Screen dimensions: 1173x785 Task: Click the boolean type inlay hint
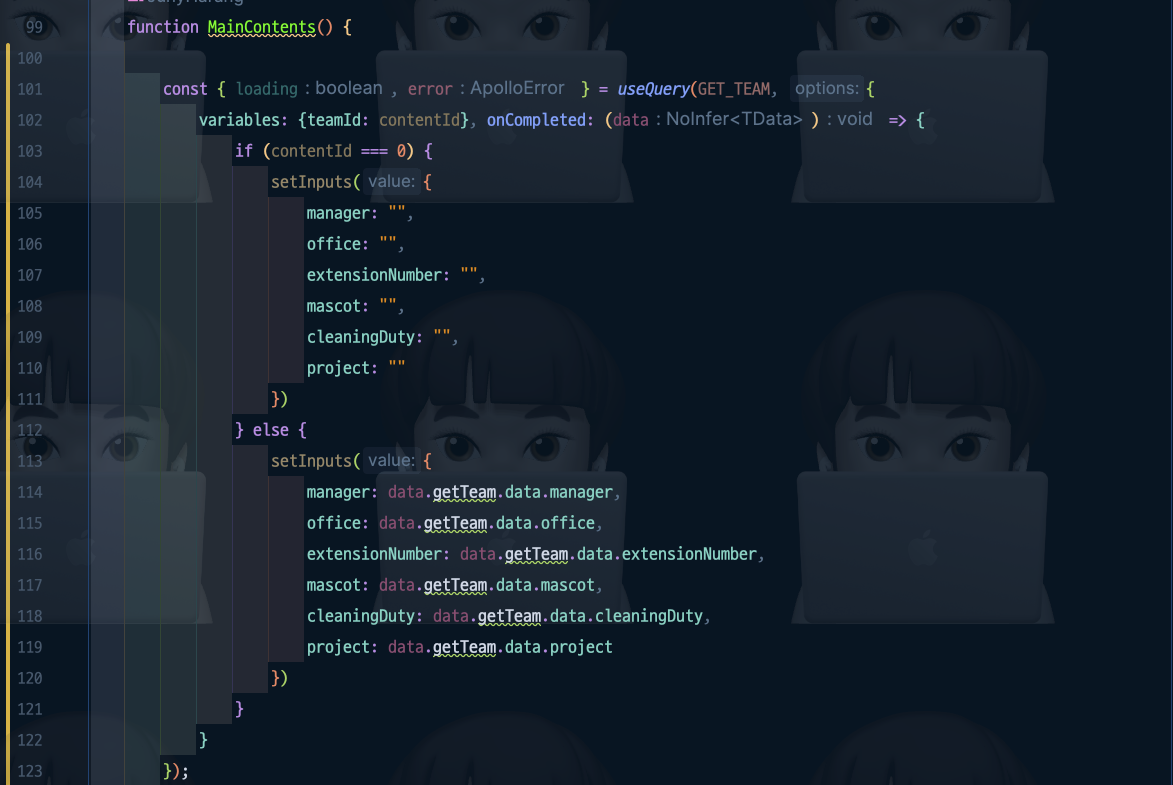pos(349,88)
